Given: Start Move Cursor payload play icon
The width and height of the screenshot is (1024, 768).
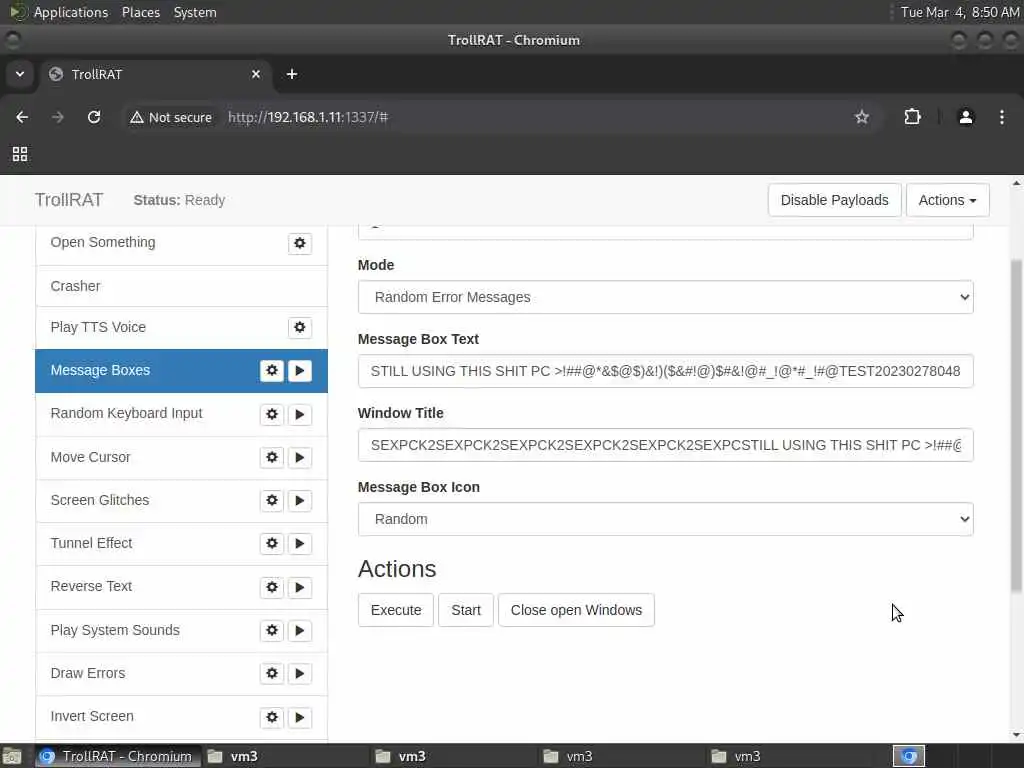Looking at the screenshot, I should [x=300, y=457].
